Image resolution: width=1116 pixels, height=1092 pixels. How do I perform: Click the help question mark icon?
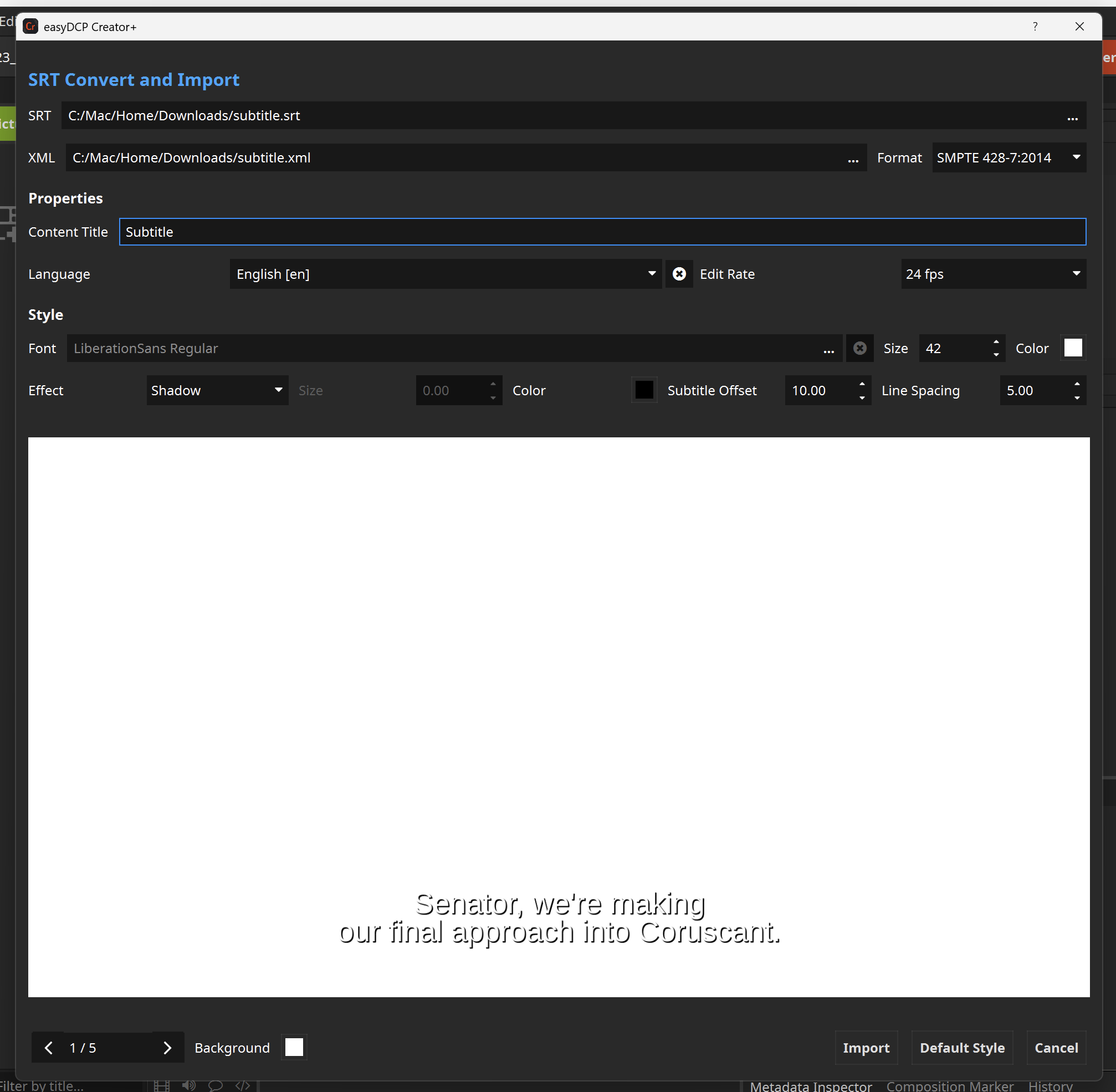coord(1035,27)
